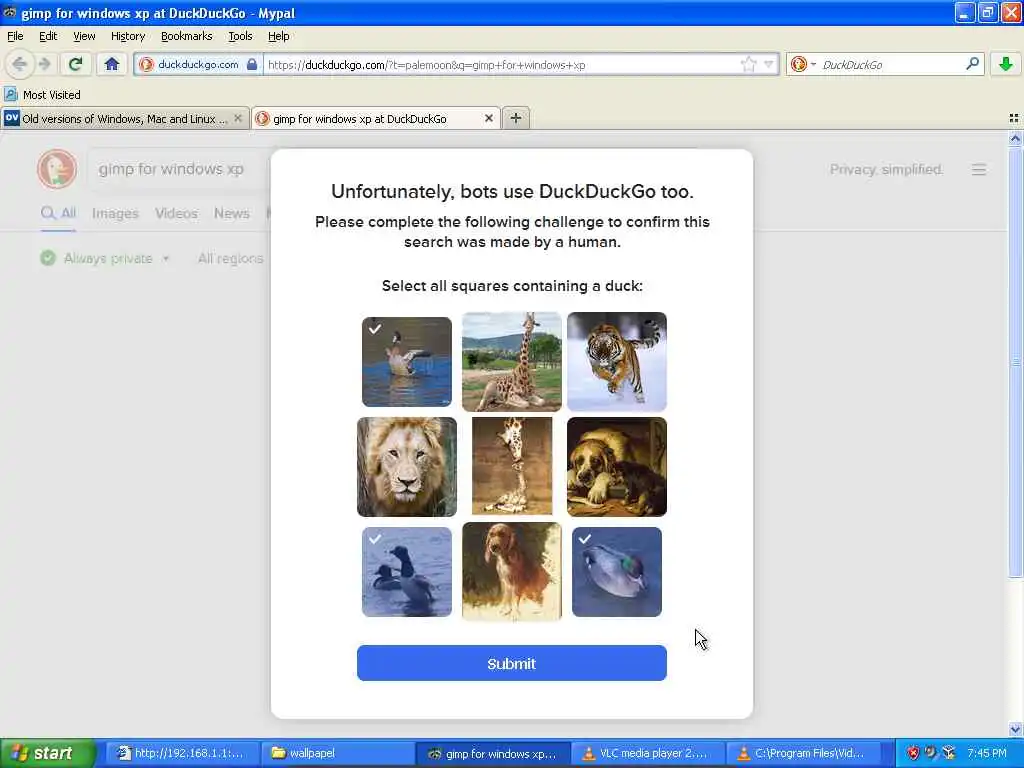
Task: Click the 7:45 PM system clock
Action: [987, 753]
